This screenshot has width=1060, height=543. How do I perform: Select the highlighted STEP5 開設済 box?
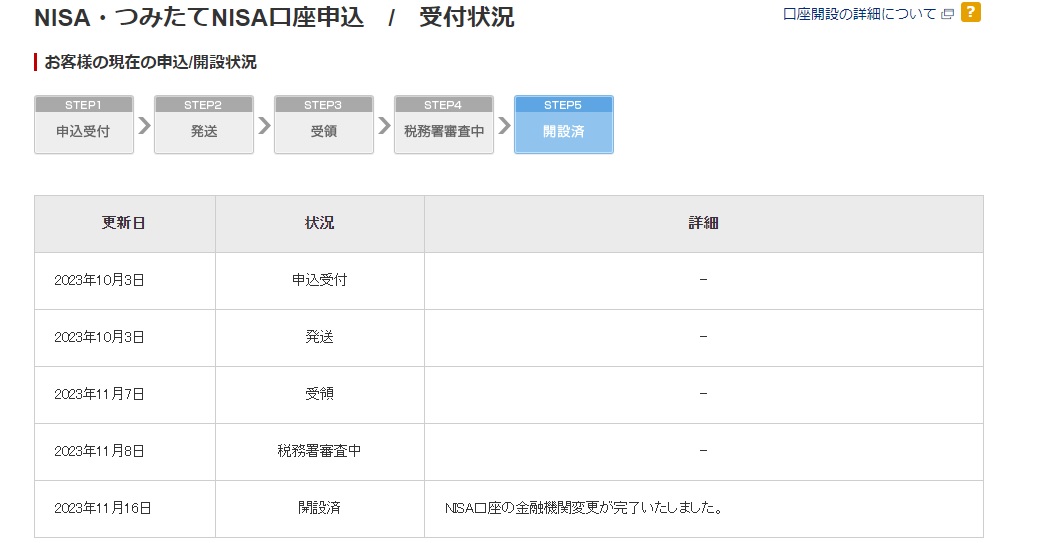point(564,124)
